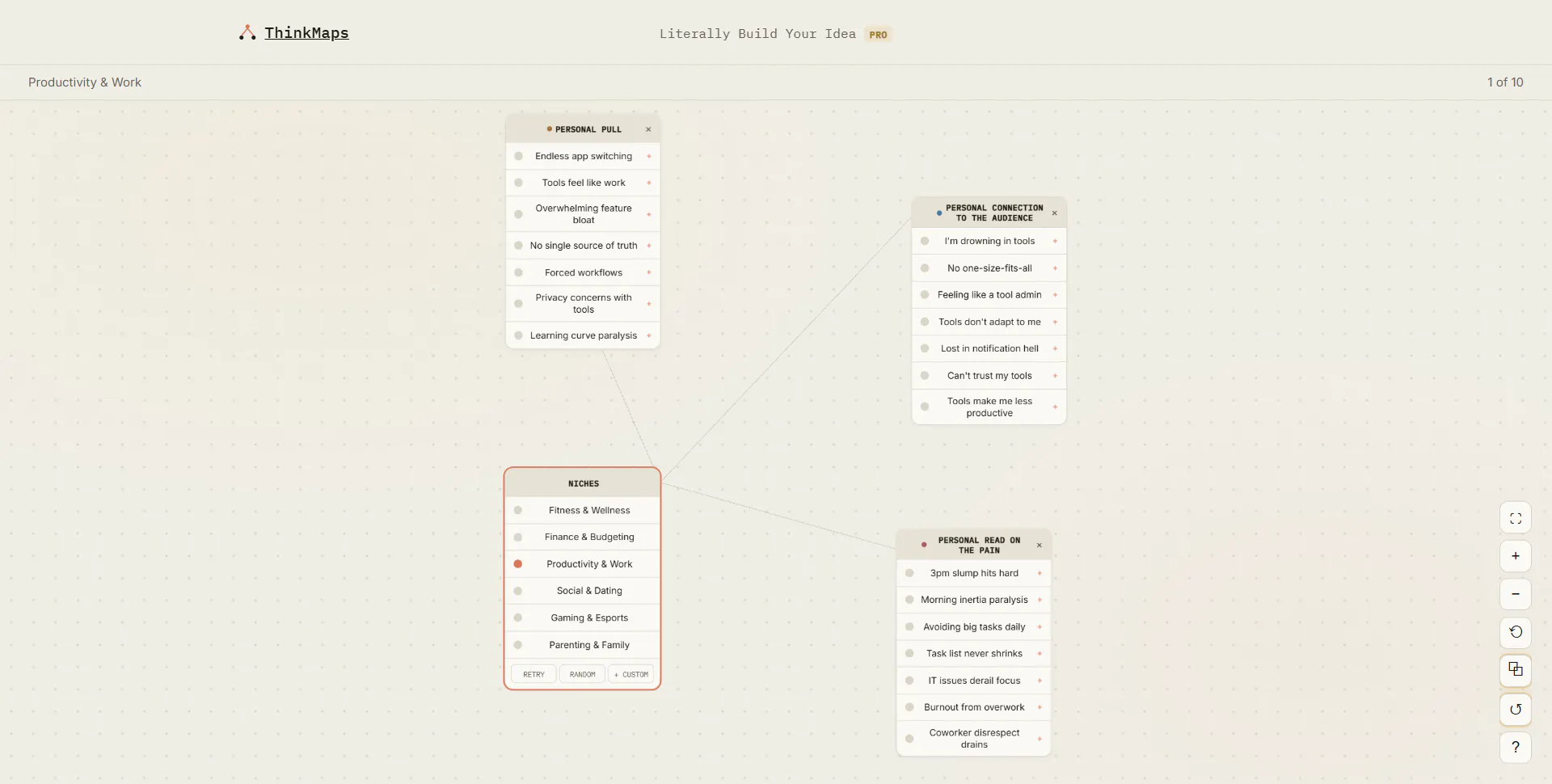Click the Tools feel like work text

coord(584,183)
